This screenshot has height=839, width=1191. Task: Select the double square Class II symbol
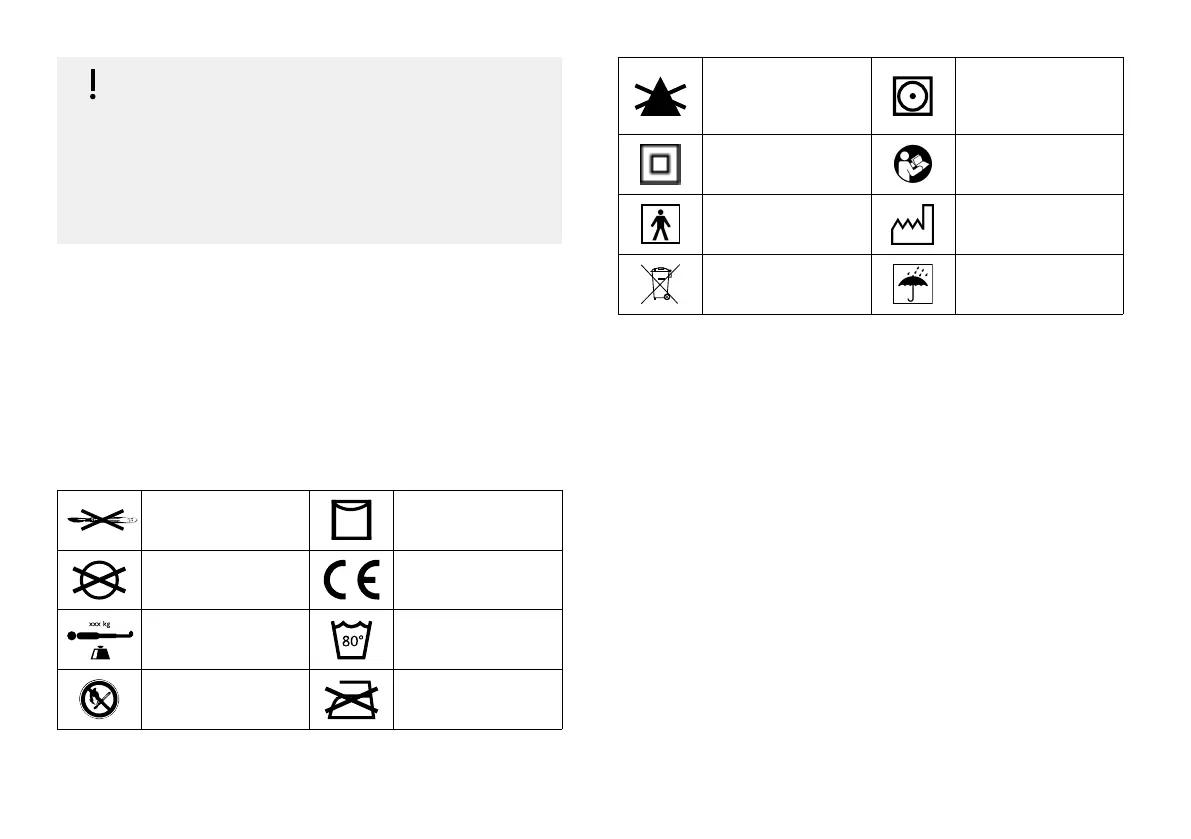click(x=660, y=165)
